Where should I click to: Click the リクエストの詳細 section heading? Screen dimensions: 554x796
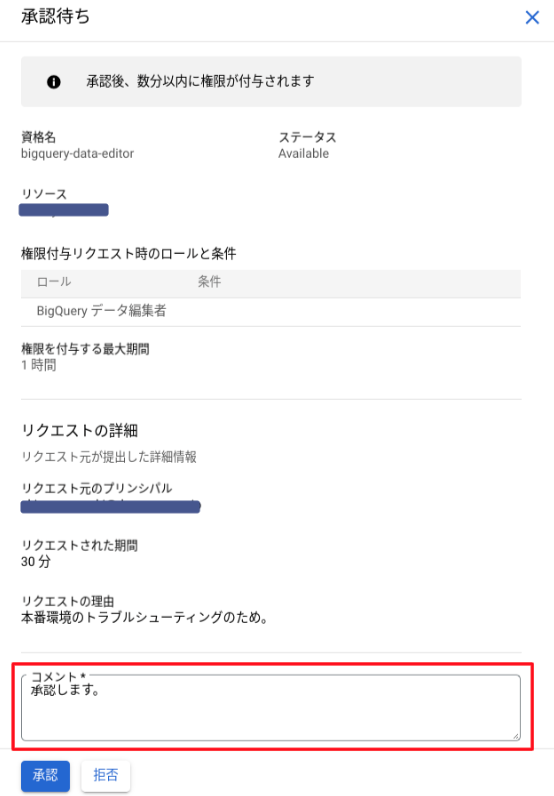pyautogui.click(x=80, y=430)
